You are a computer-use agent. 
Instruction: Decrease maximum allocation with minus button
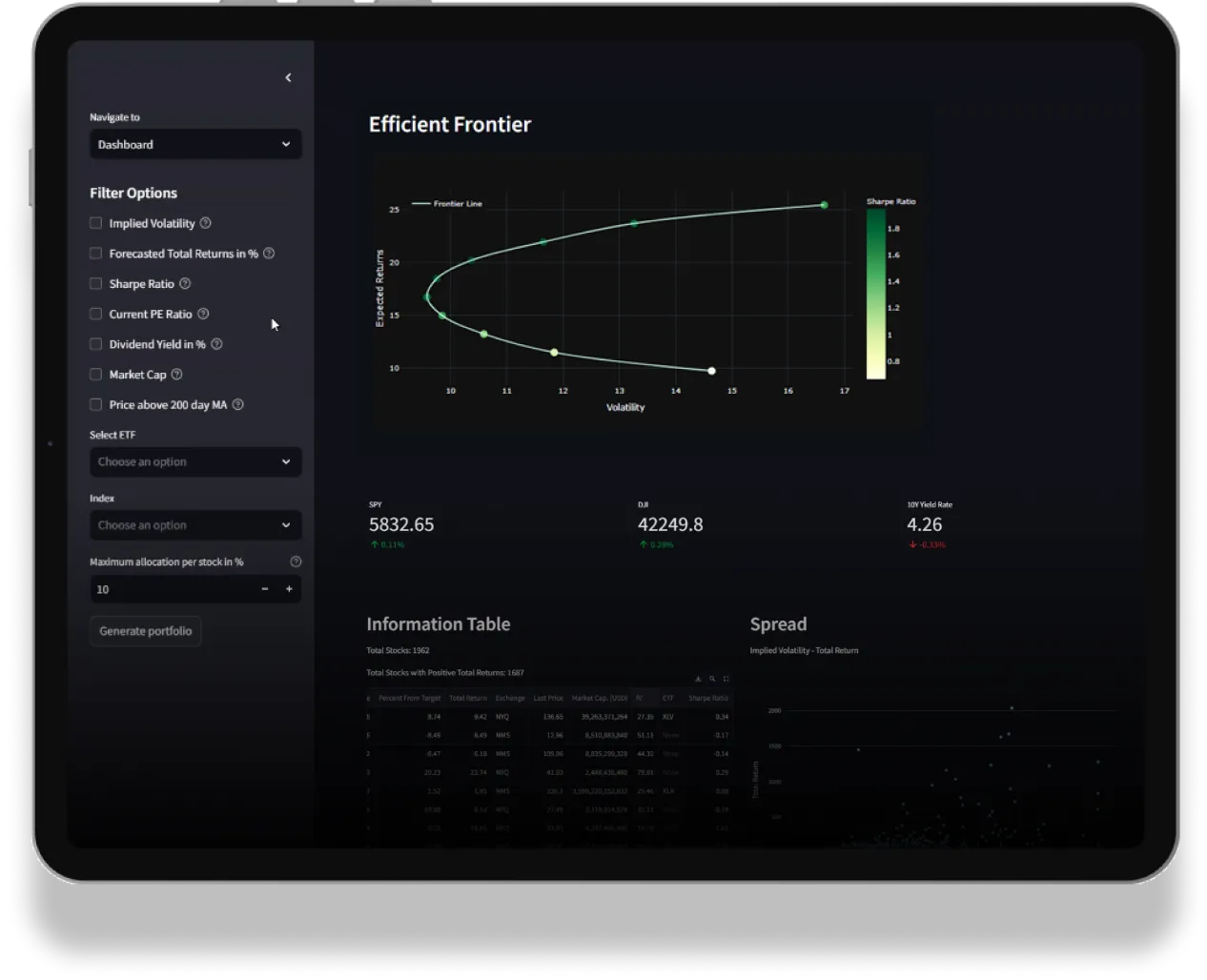coord(265,589)
